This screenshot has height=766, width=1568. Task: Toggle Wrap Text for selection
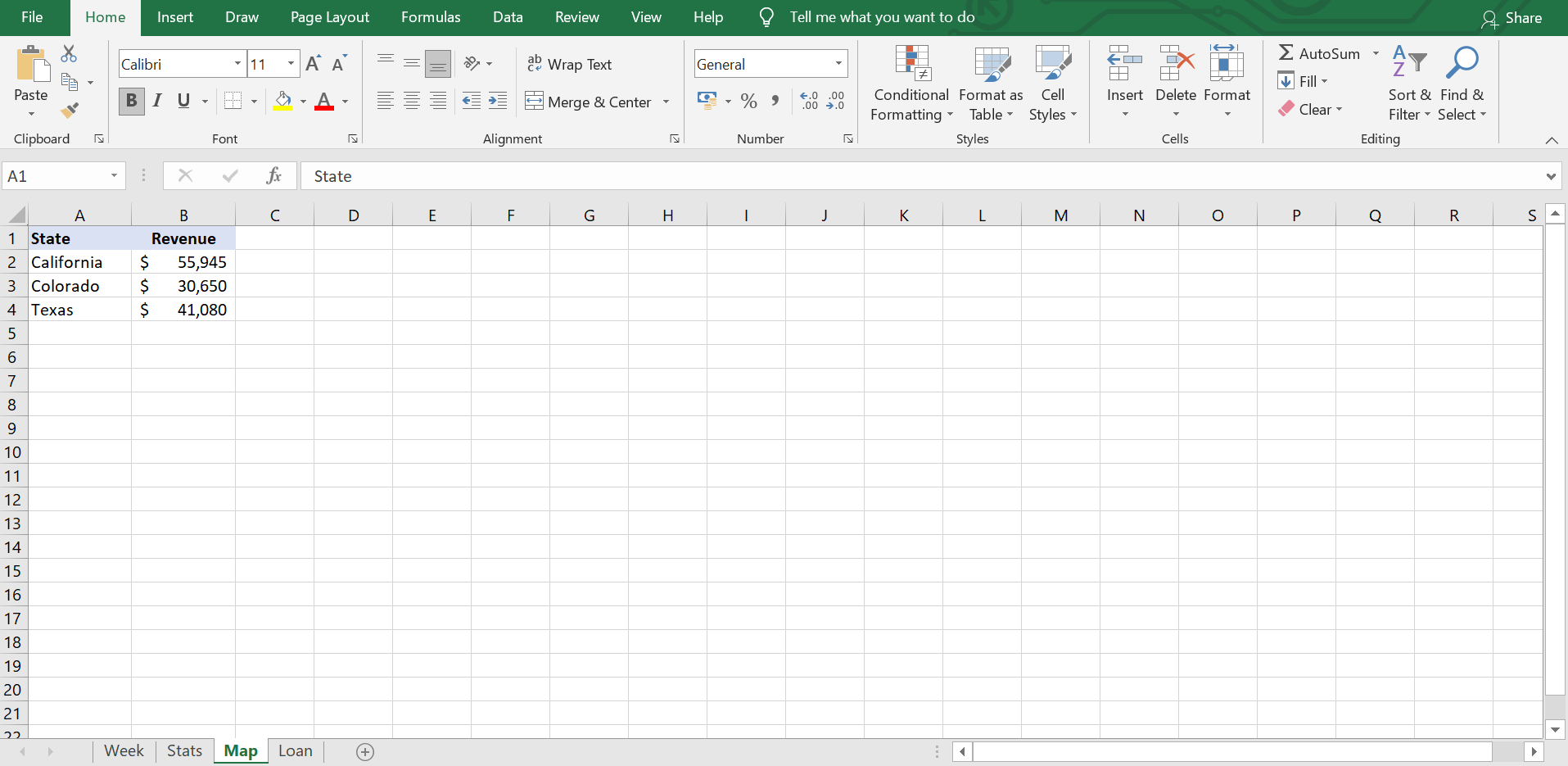571,63
